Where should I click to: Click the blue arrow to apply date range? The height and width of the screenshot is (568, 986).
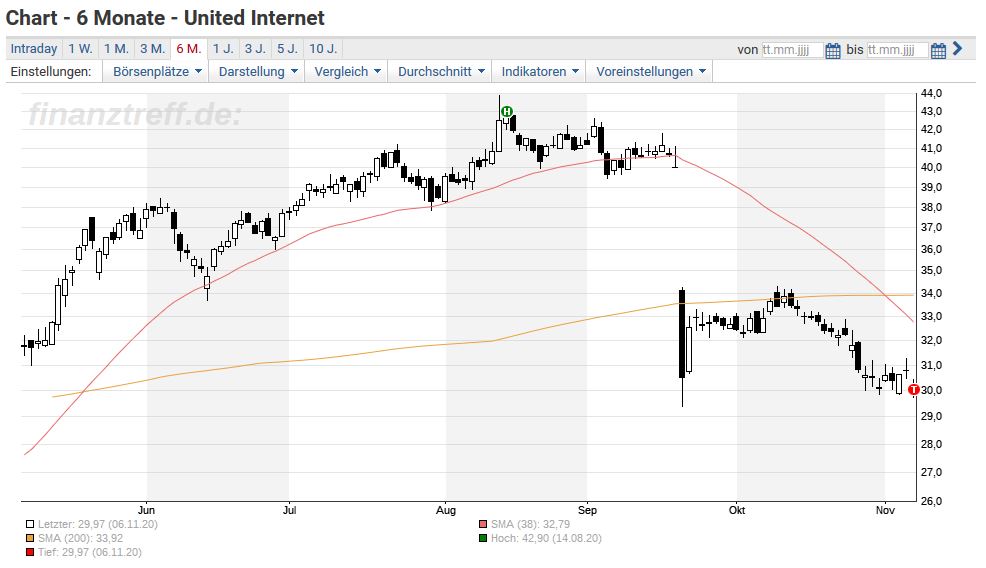958,49
